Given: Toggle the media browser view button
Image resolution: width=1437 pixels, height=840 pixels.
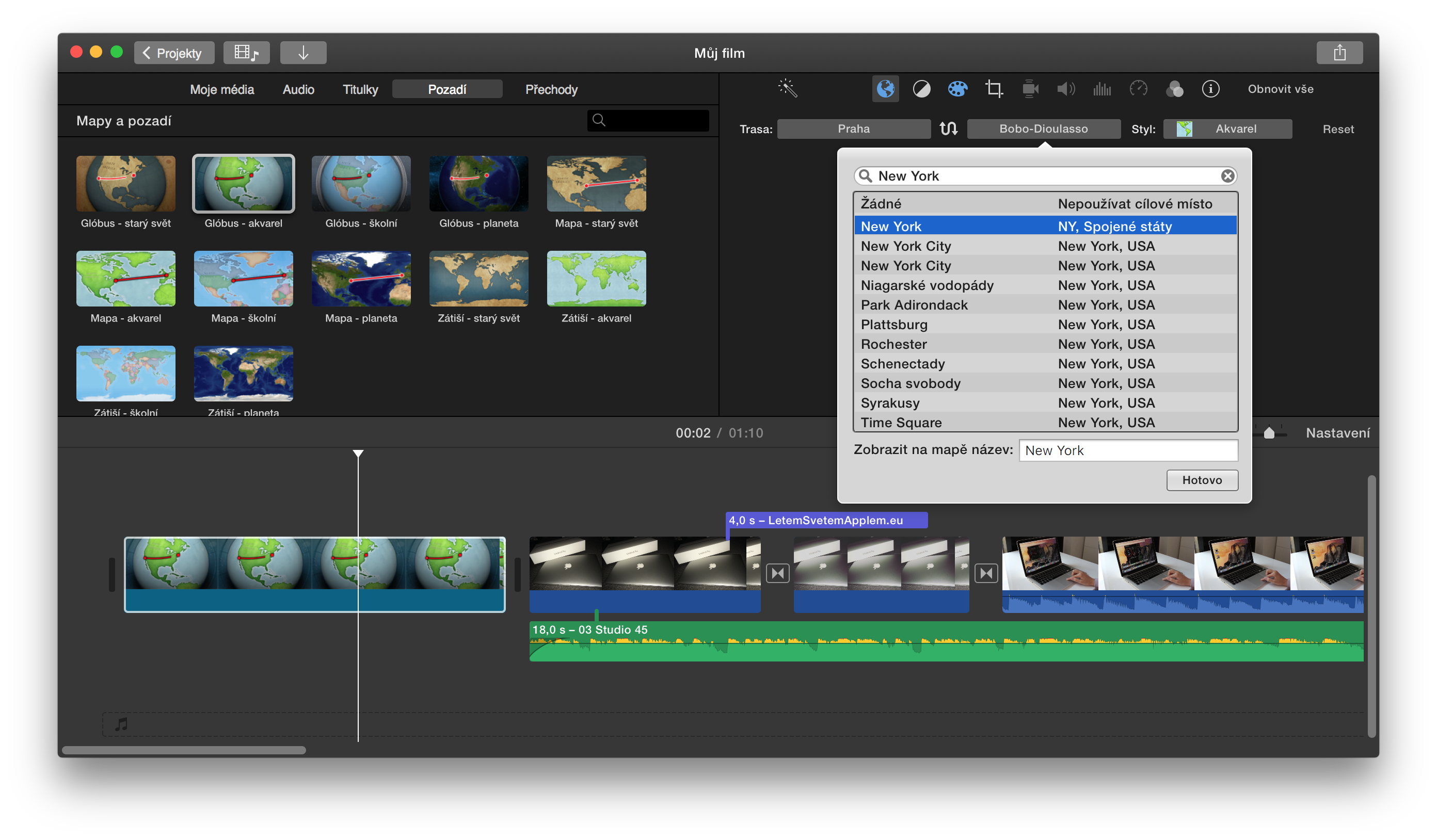Looking at the screenshot, I should pyautogui.click(x=246, y=53).
